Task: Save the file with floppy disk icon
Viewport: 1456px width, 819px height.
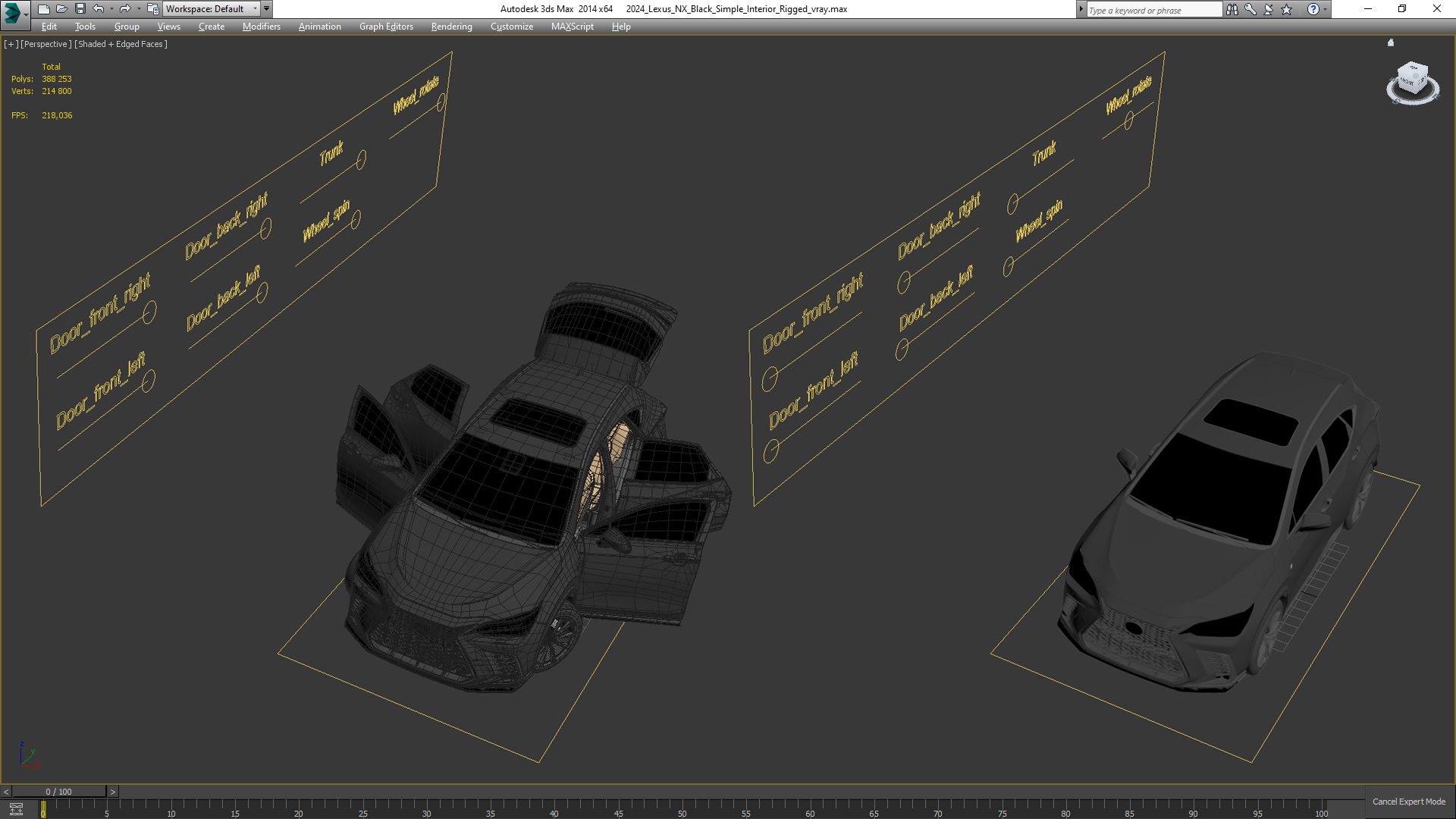Action: 80,9
